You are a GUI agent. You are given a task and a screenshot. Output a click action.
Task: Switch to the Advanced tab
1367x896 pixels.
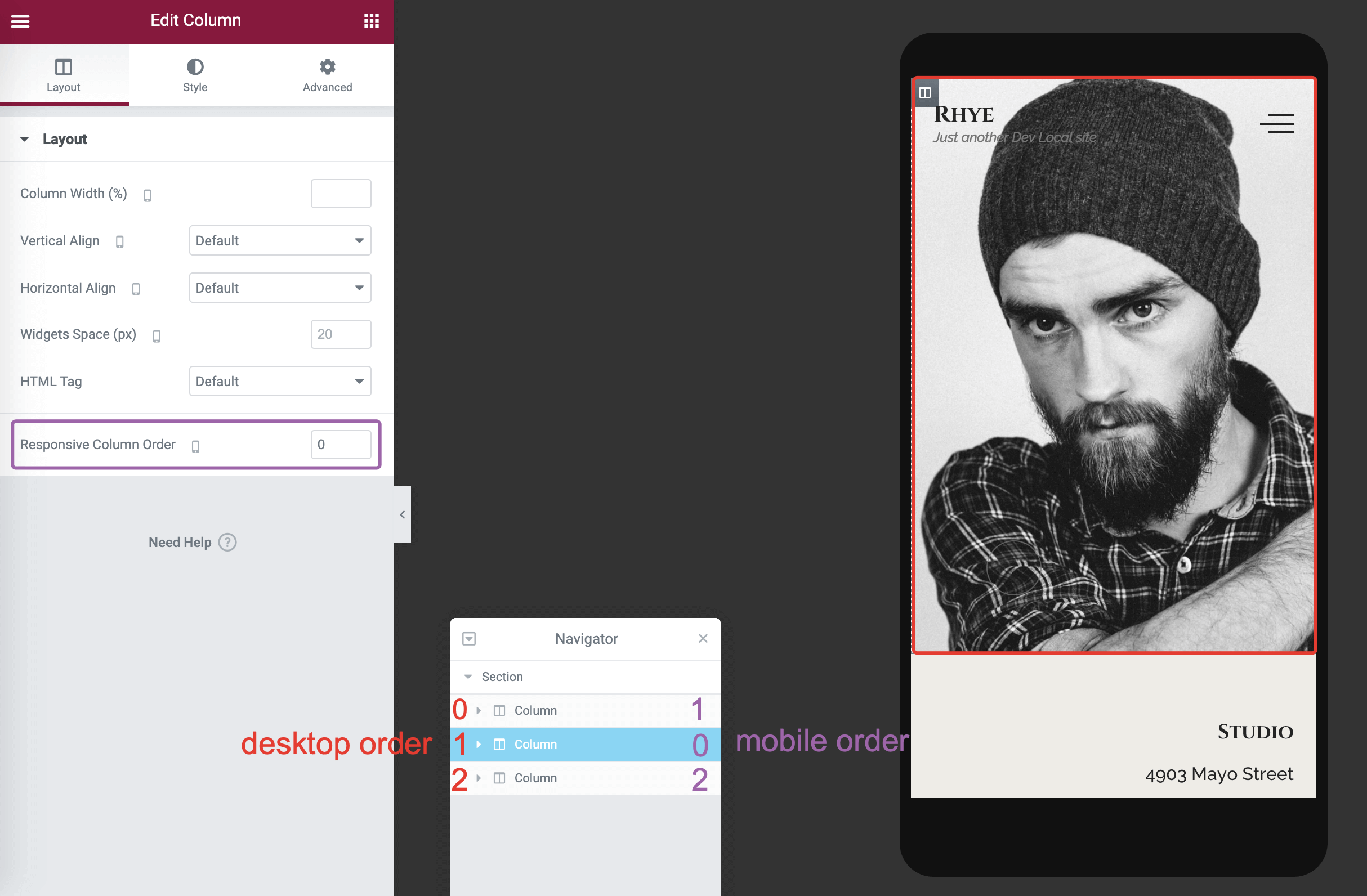[327, 75]
